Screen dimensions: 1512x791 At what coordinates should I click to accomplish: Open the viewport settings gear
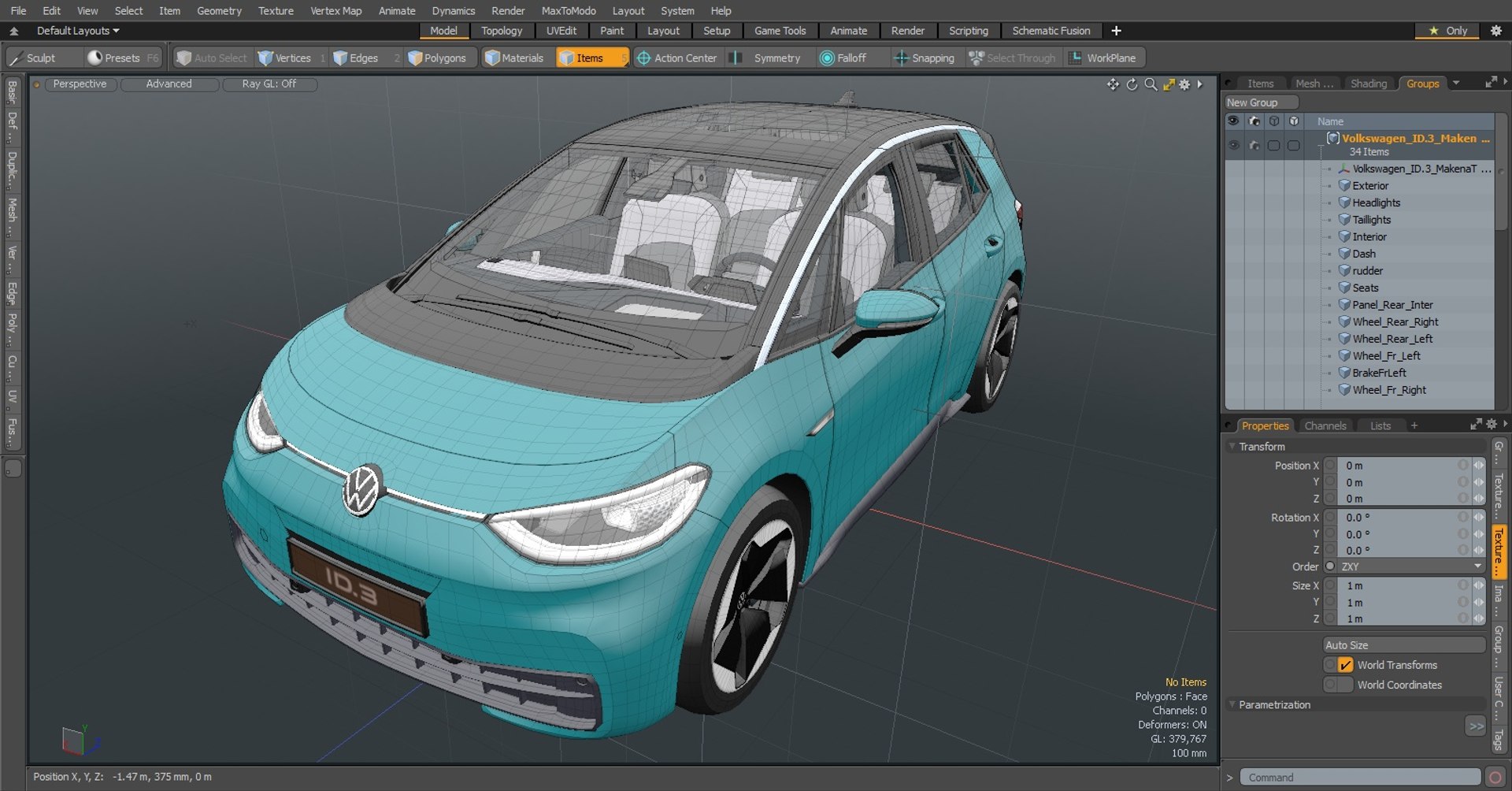(1184, 84)
